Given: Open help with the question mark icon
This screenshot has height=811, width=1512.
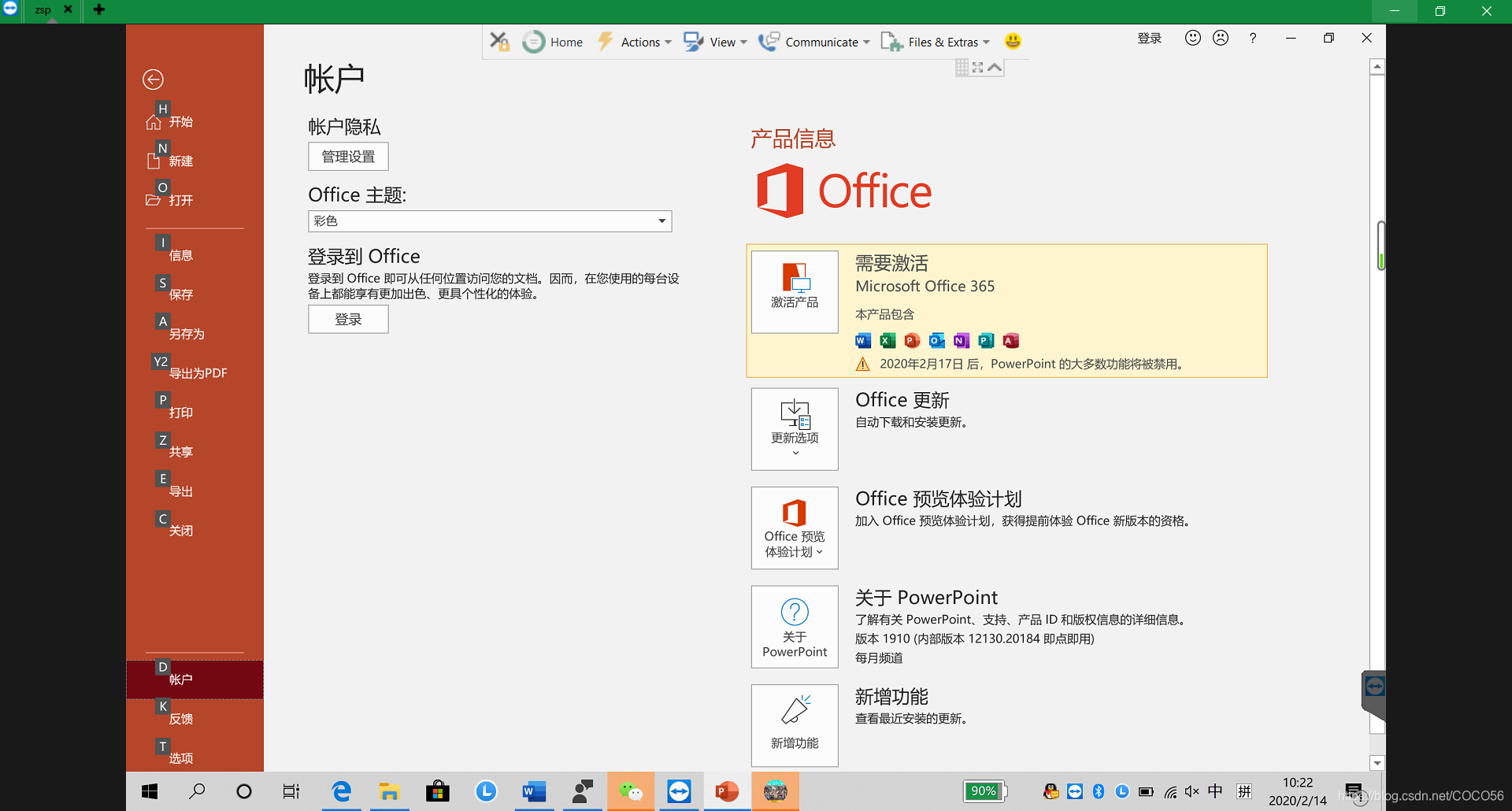Looking at the screenshot, I should (x=1253, y=38).
